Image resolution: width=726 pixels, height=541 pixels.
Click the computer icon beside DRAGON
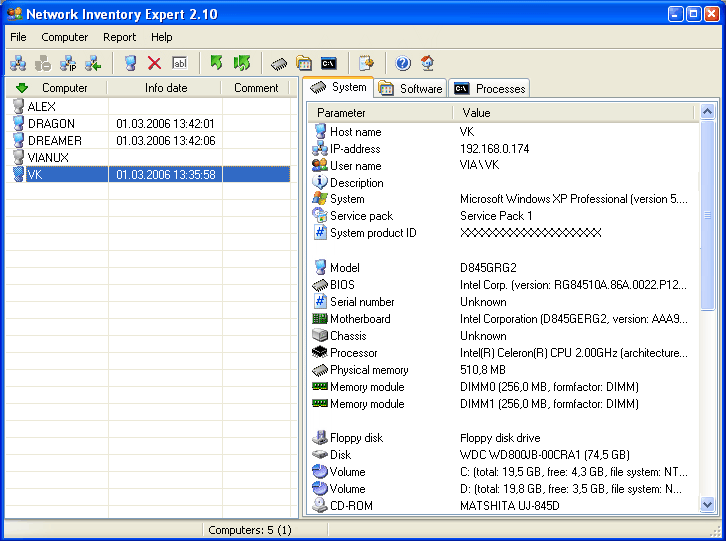point(19,123)
